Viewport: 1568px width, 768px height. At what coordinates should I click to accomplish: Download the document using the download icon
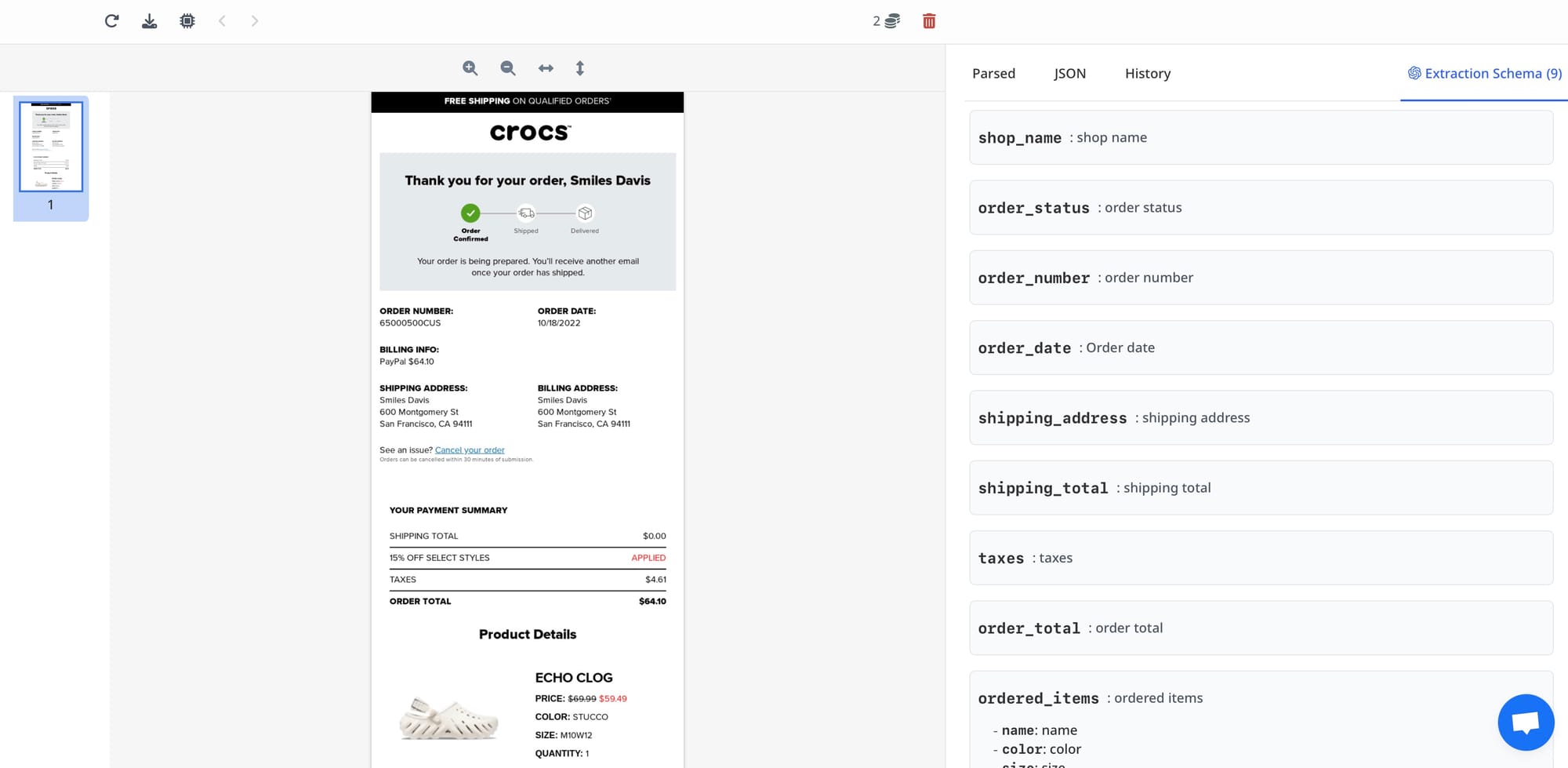(x=149, y=21)
